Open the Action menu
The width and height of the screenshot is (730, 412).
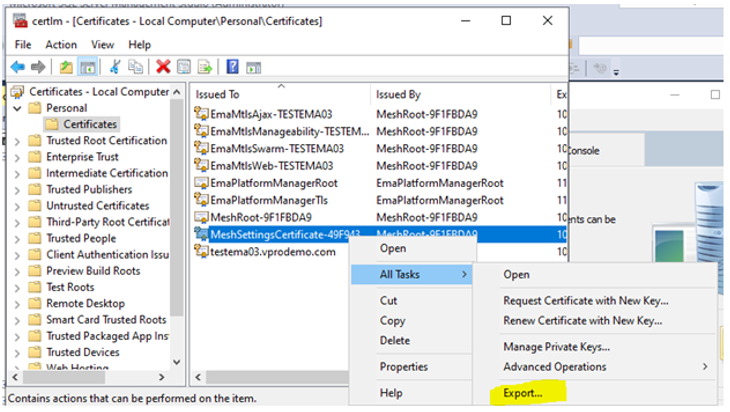coord(61,45)
